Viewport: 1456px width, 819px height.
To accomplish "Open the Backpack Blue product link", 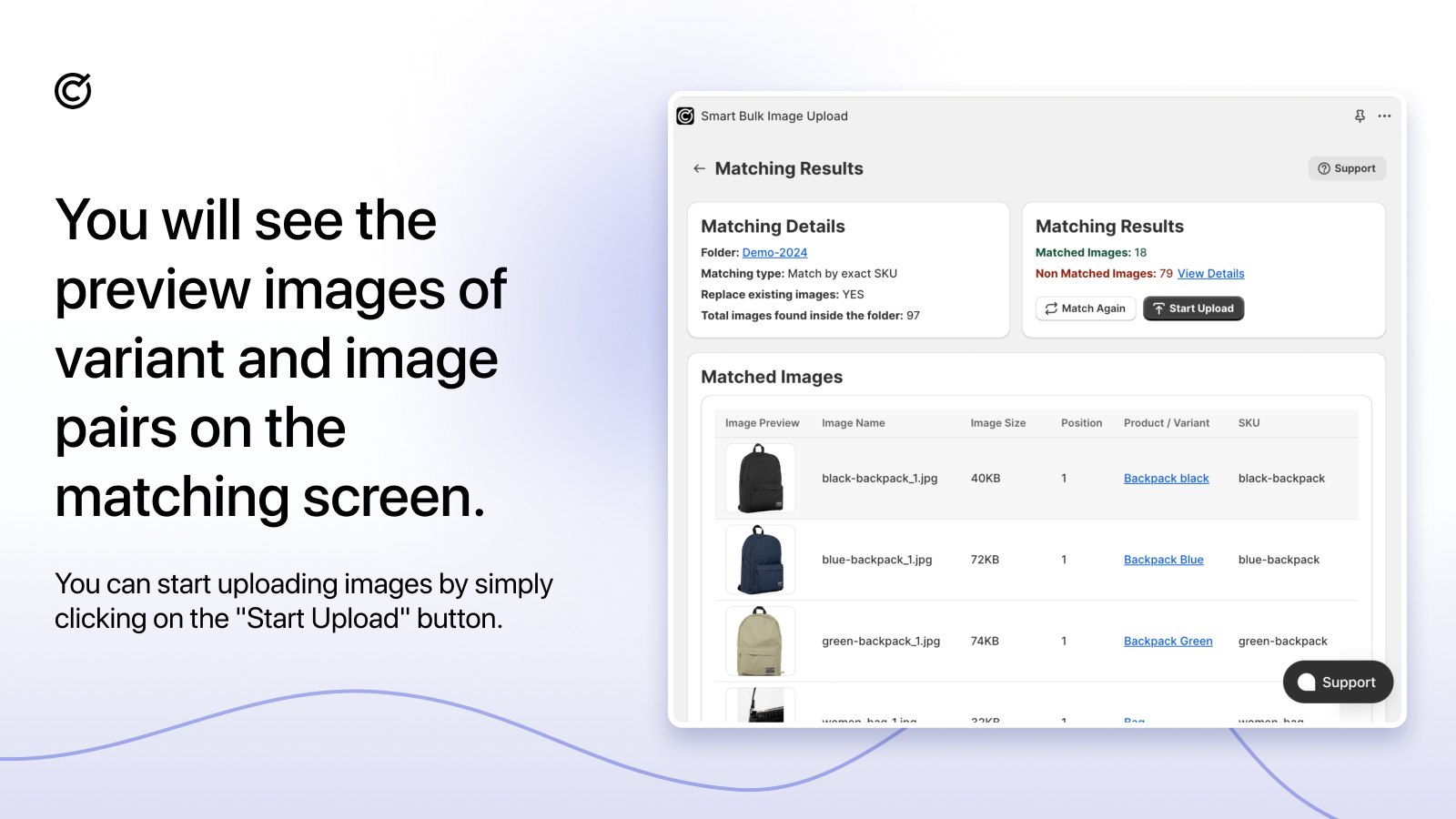I will (1163, 560).
